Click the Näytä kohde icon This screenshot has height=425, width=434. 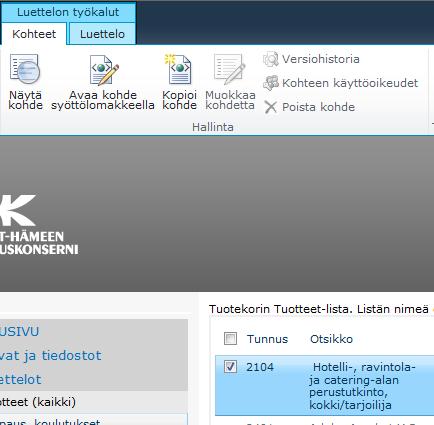click(25, 69)
